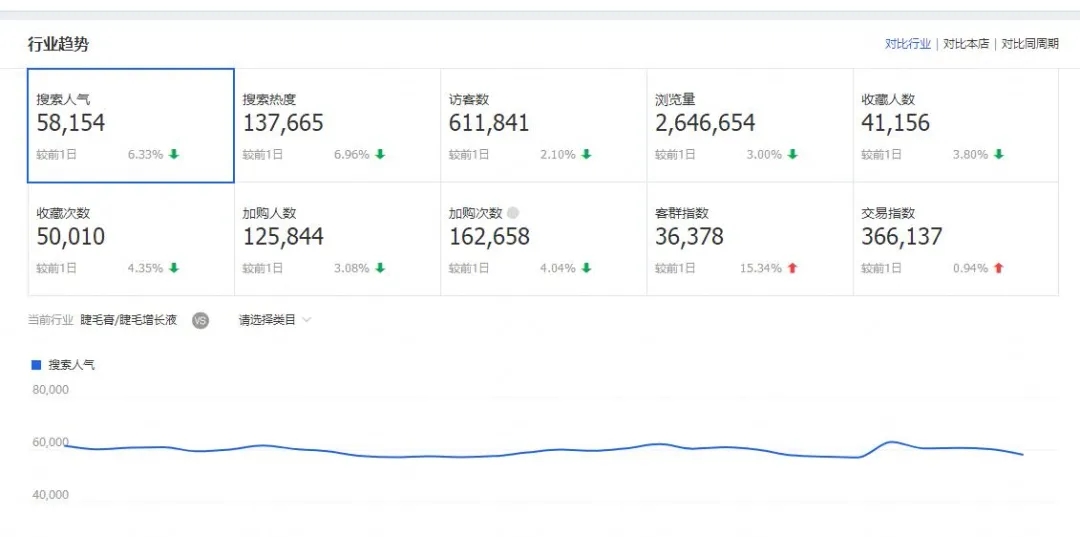Click the gray info icon beside 加购次数
The image size is (1080, 537).
[x=513, y=213]
